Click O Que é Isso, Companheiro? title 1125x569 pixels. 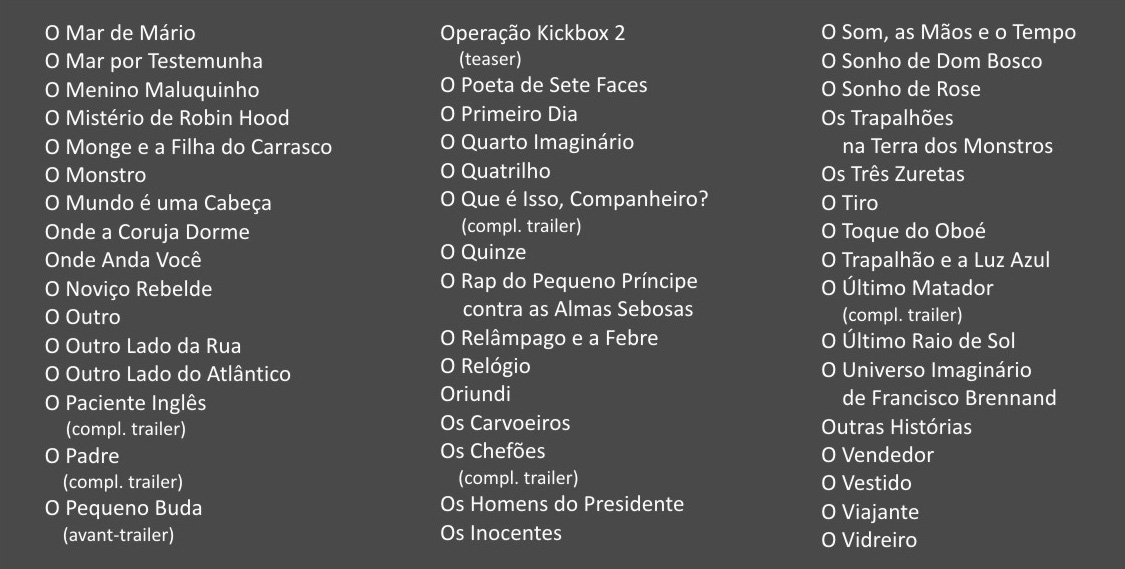[x=574, y=199]
